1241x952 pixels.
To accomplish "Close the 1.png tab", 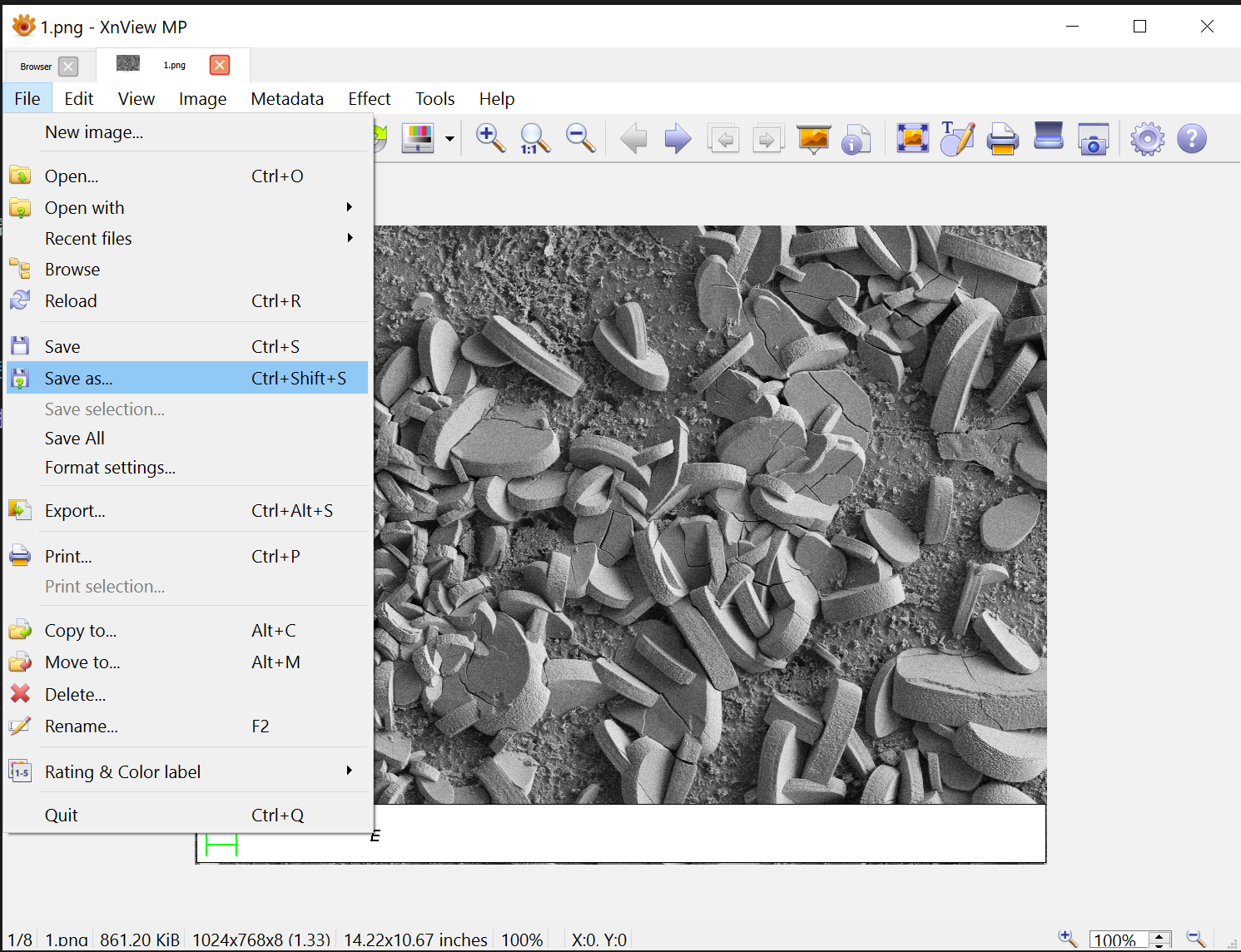I will click(220, 65).
